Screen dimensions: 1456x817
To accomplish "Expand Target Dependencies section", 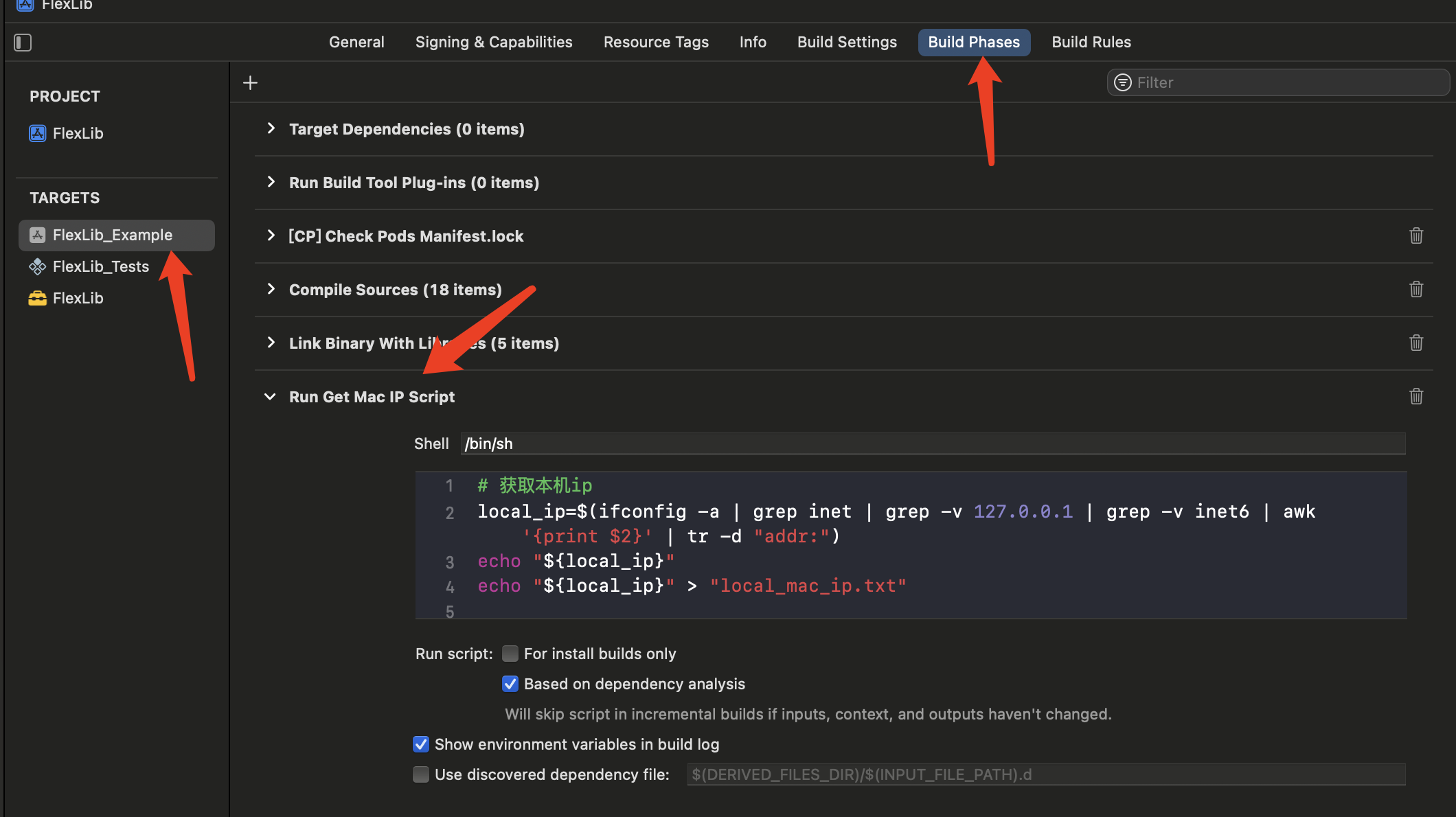I will click(271, 128).
